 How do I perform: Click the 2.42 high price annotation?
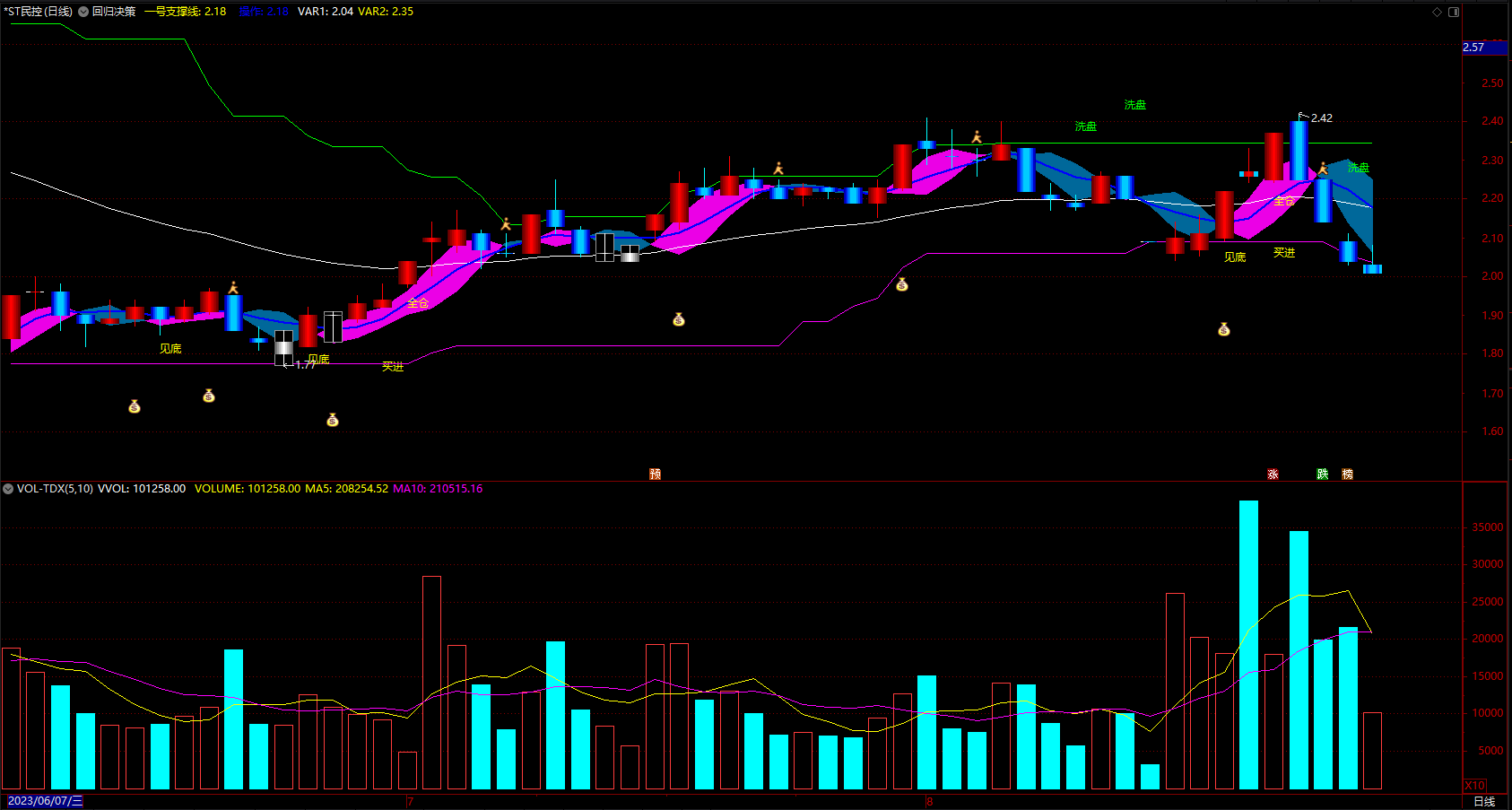(1321, 118)
